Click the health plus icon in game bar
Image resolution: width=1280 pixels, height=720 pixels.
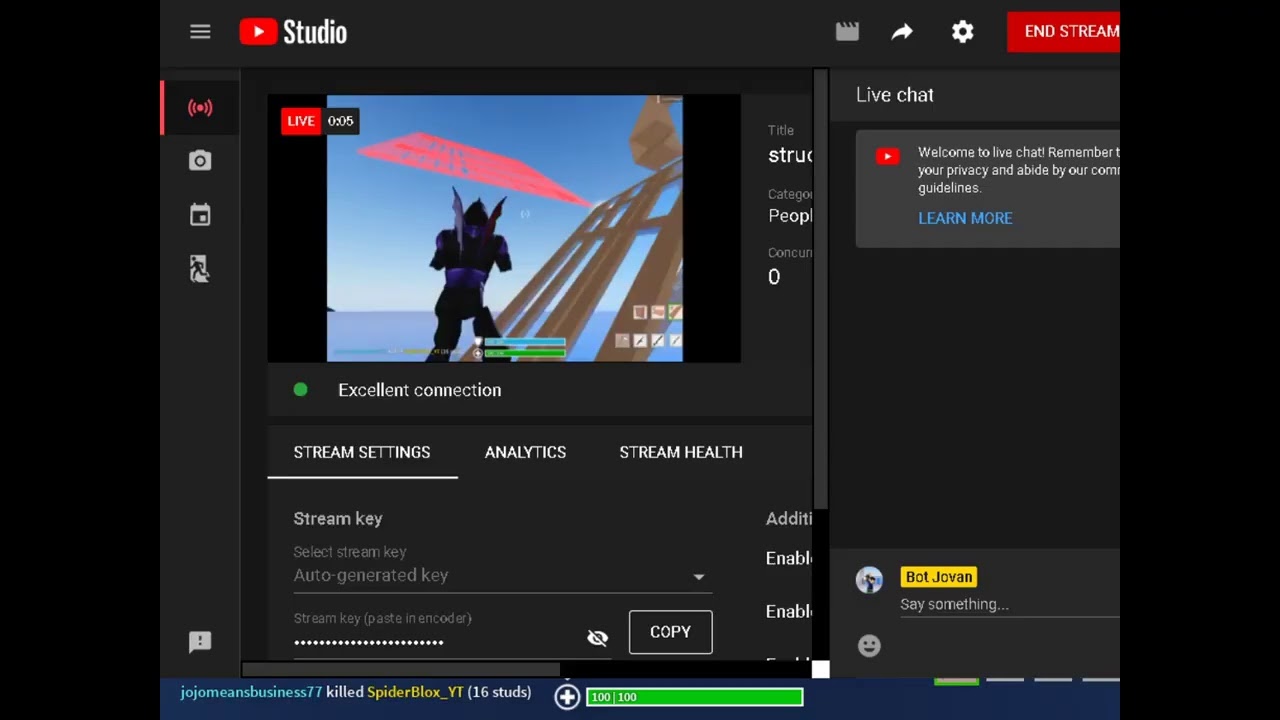[567, 697]
